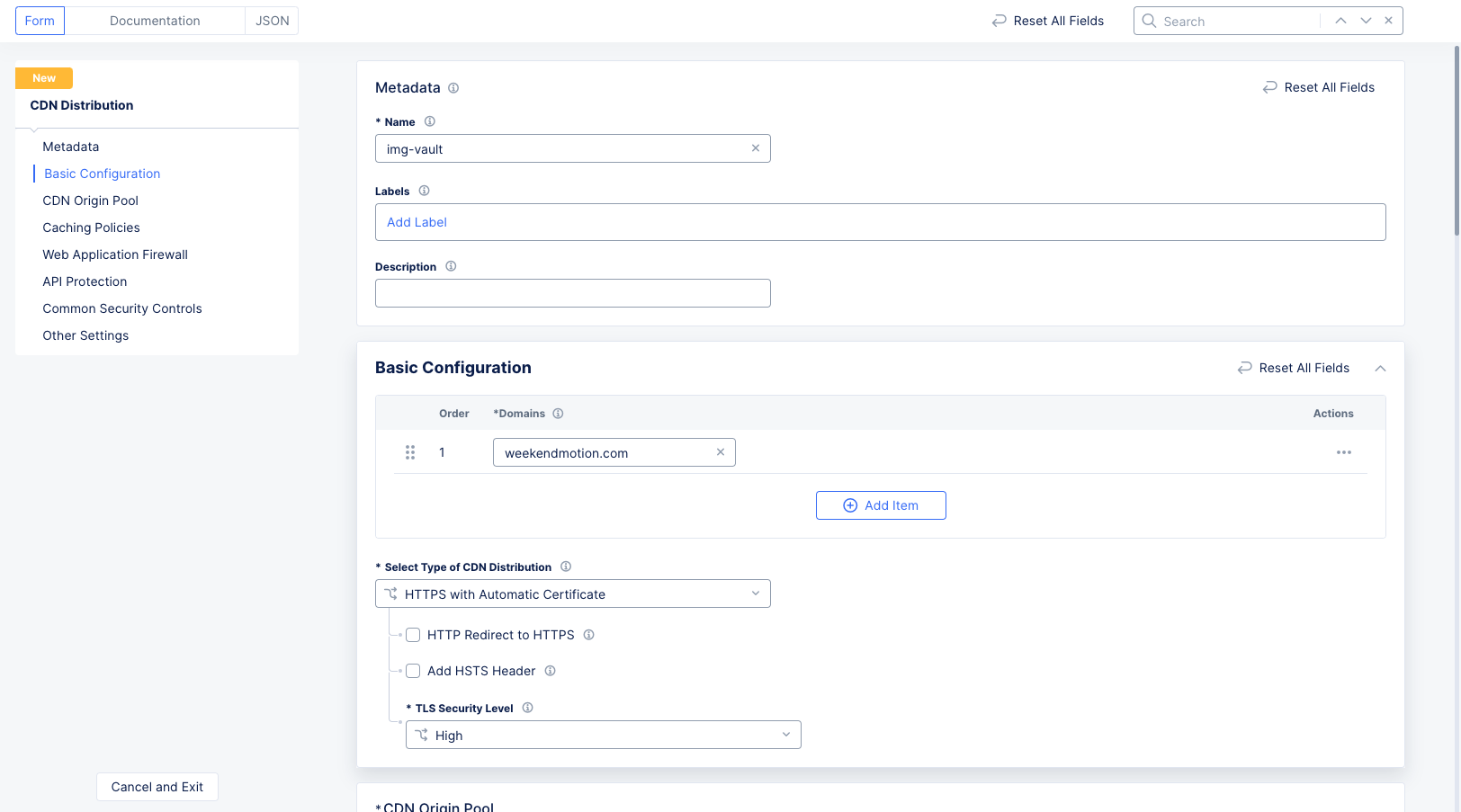
Task: Open the three-dot actions menu for domain row
Action: (1343, 452)
